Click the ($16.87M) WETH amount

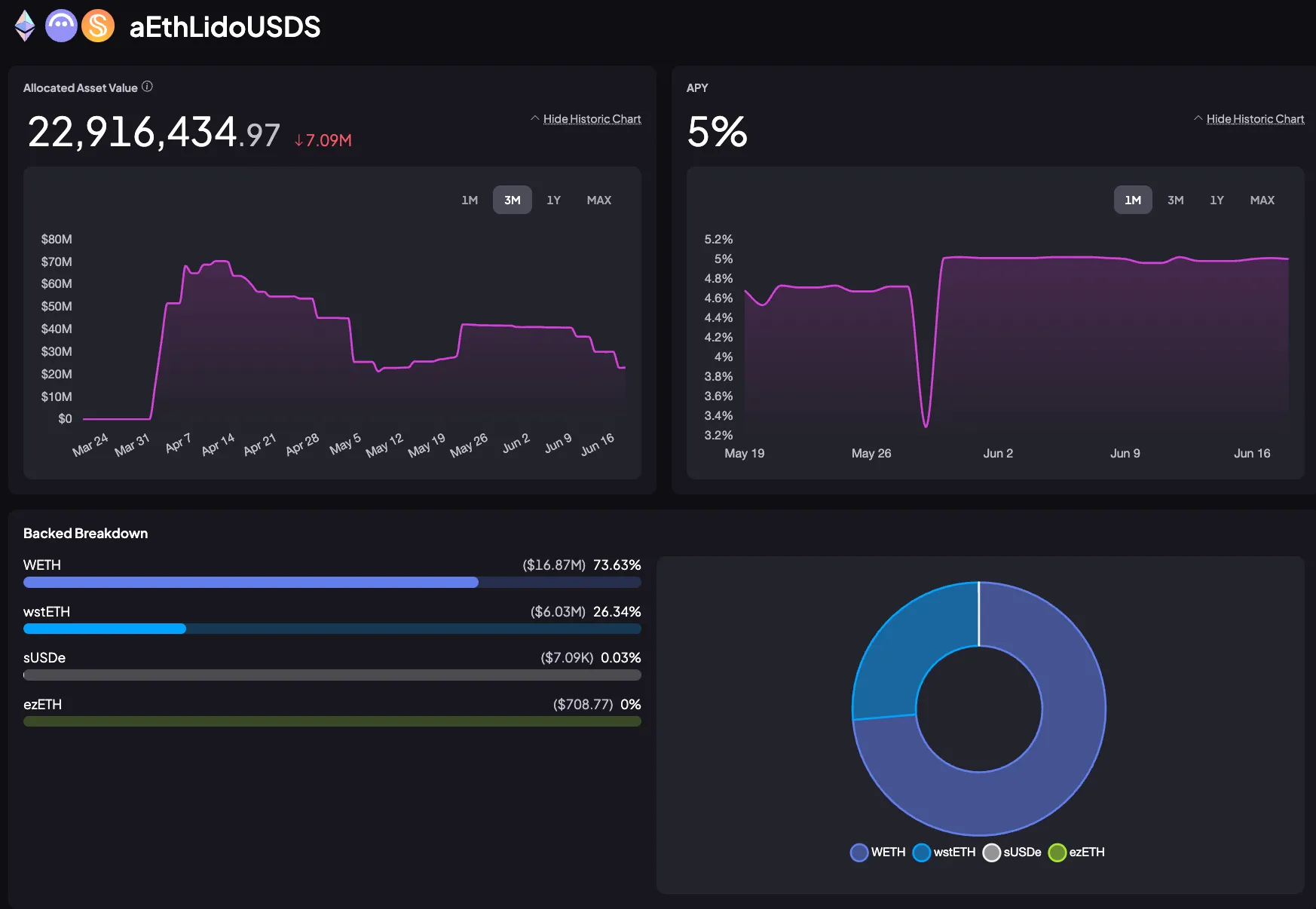coord(554,565)
